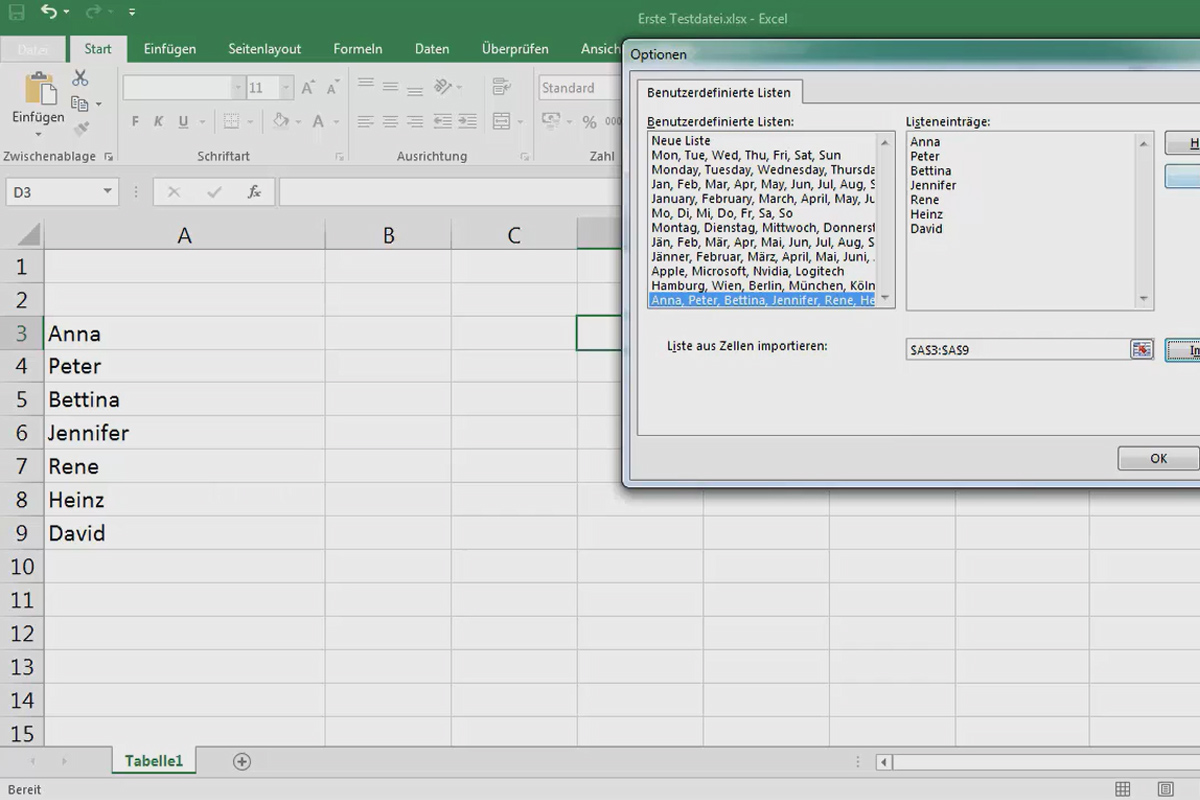This screenshot has height=800, width=1200.
Task: Toggle the wrap text icon
Action: 501,87
